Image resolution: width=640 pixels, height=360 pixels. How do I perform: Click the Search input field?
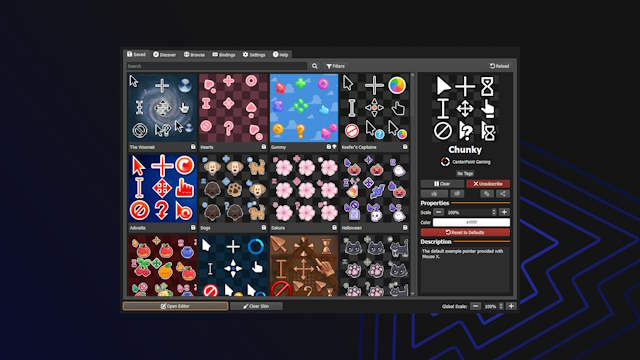[x=216, y=66]
